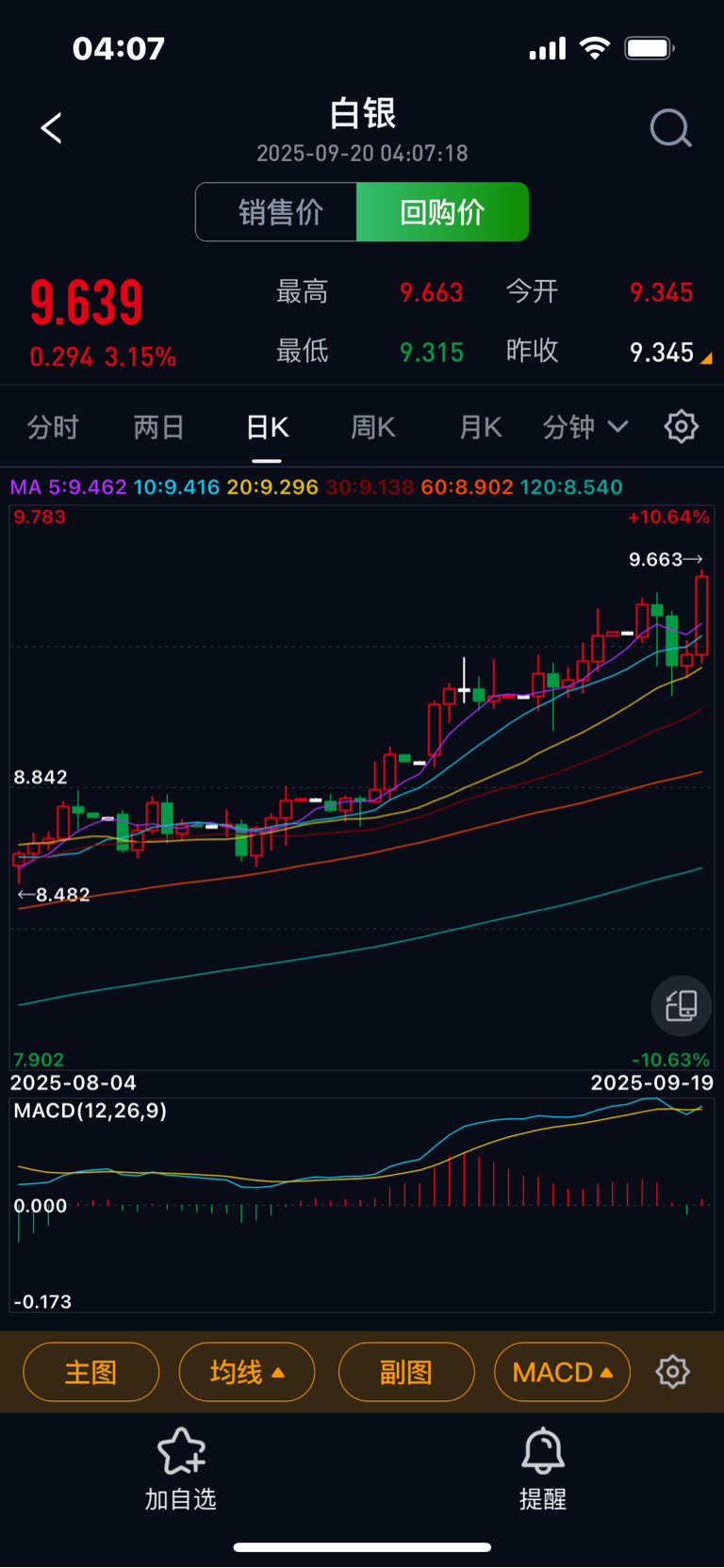This screenshot has width=724, height=1568.
Task: Tap the +10.64% axis label
Action: (x=668, y=517)
